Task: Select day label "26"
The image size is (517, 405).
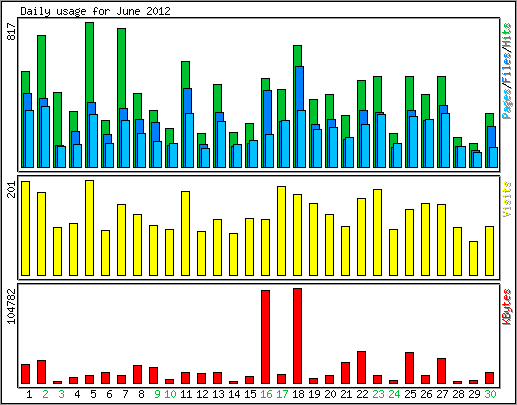Action: [x=426, y=394]
